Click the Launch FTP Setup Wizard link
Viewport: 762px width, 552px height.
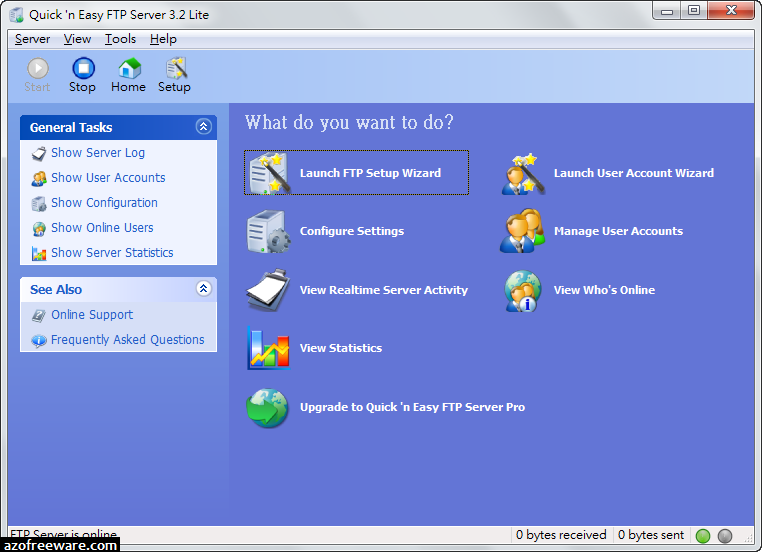pos(370,173)
